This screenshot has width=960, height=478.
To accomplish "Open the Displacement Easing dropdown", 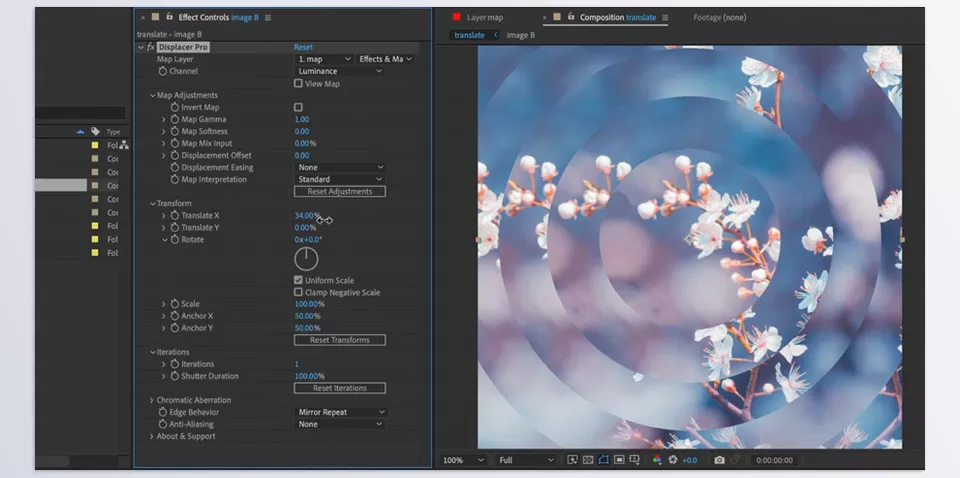I will (339, 167).
